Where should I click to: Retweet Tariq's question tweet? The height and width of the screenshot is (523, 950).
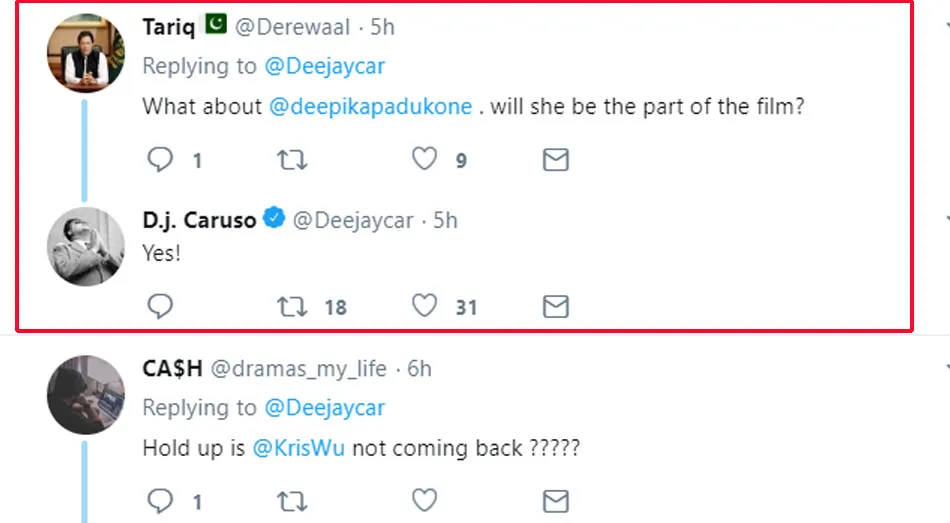pyautogui.click(x=291, y=160)
